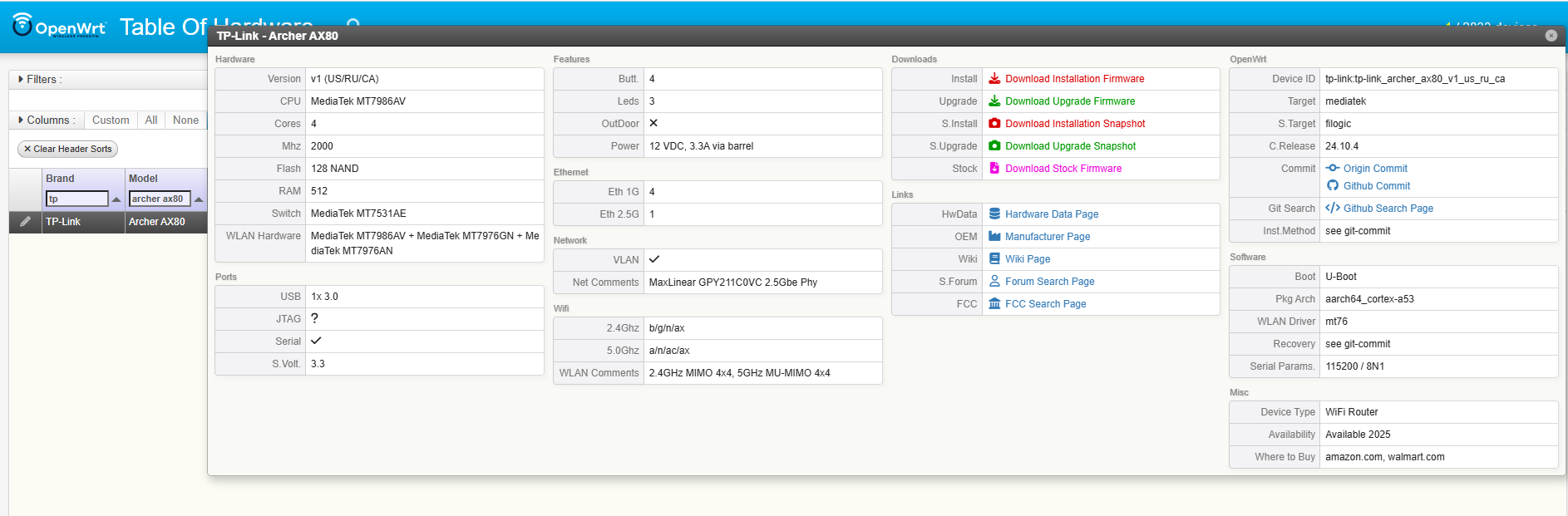
Task: Open Forum Search Page link
Action: [x=1049, y=282]
